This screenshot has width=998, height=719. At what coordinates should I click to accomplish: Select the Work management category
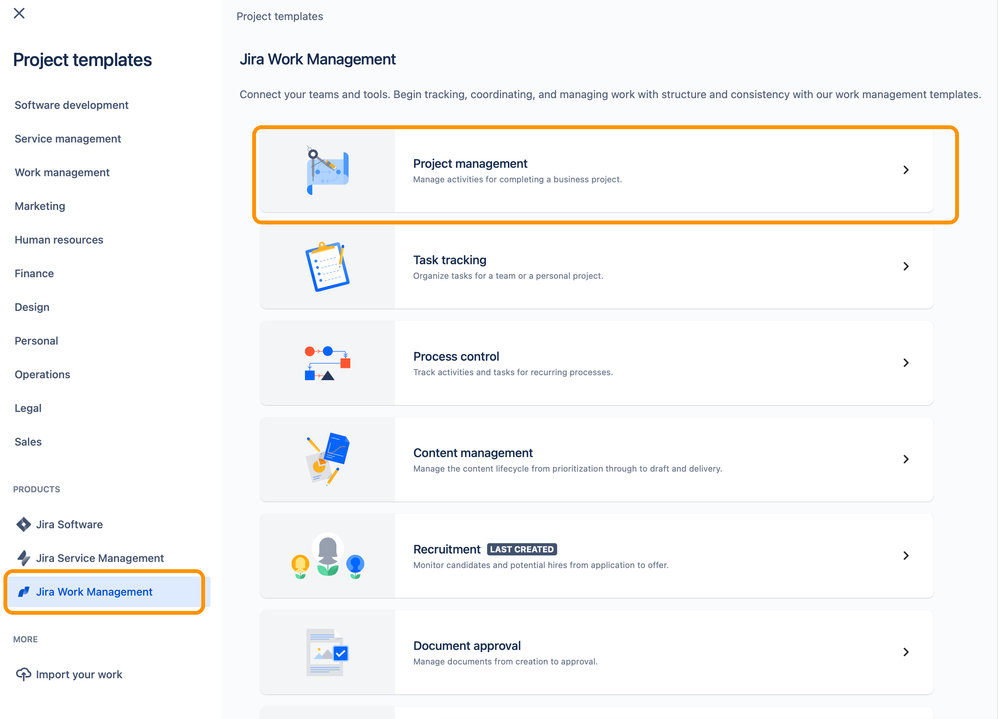pos(62,172)
